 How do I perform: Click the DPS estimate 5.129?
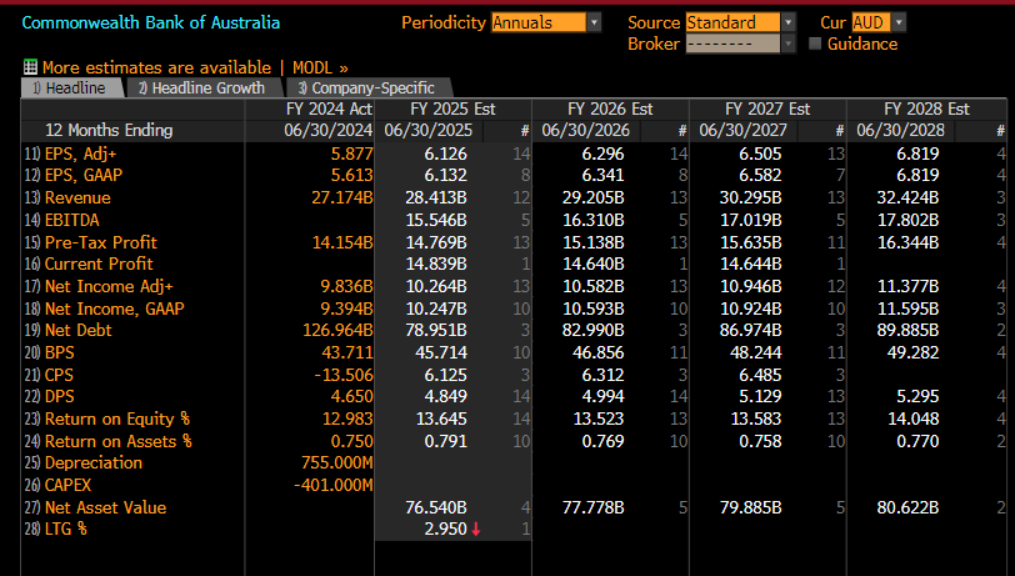761,397
